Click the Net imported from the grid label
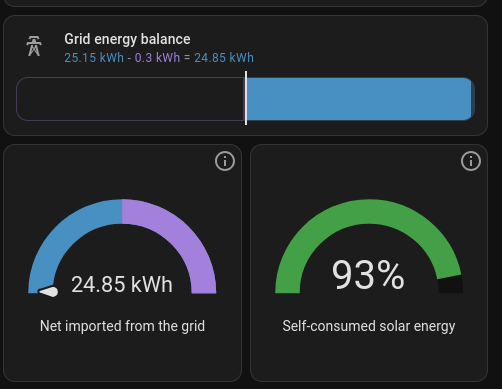The height and width of the screenshot is (389, 502). [122, 326]
